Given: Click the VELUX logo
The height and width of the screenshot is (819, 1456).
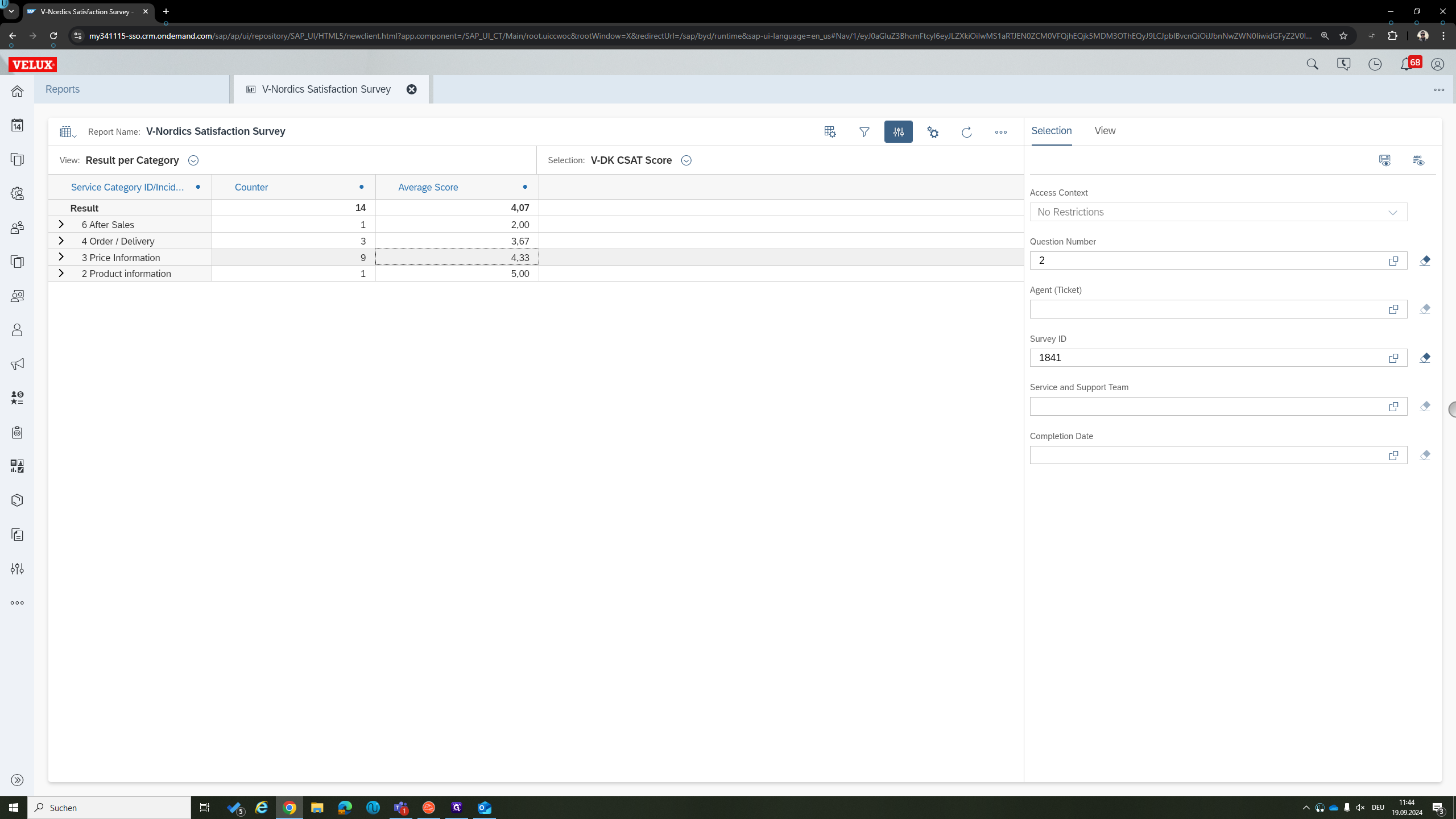Looking at the screenshot, I should coord(33,65).
